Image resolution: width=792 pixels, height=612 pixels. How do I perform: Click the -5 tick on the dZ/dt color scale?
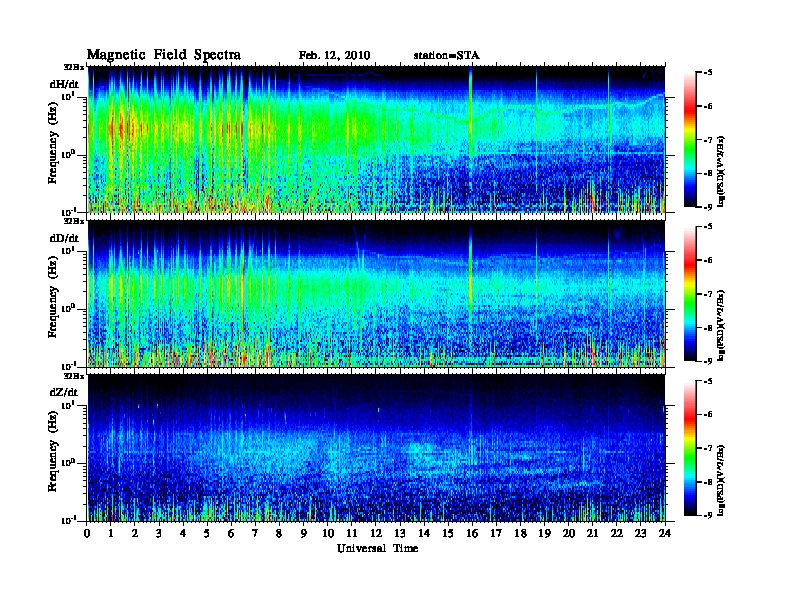pyautogui.click(x=708, y=381)
